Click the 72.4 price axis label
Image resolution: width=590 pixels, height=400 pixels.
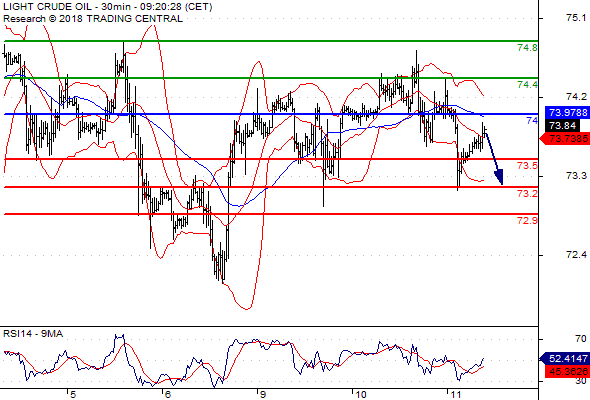576,255
